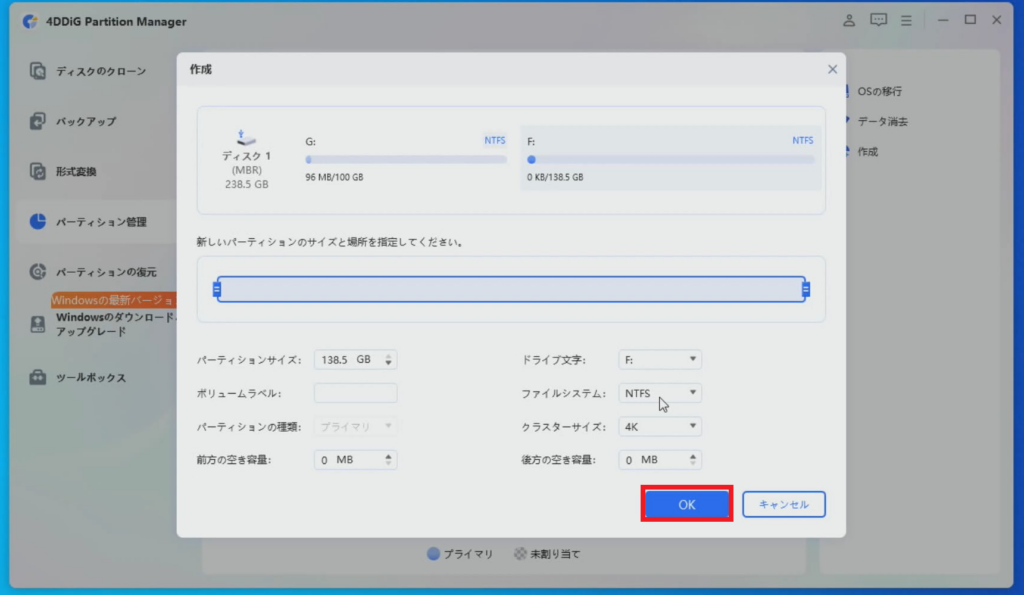Open the Partition Recovery sidebar icon
The width and height of the screenshot is (1024, 595).
[x=38, y=271]
